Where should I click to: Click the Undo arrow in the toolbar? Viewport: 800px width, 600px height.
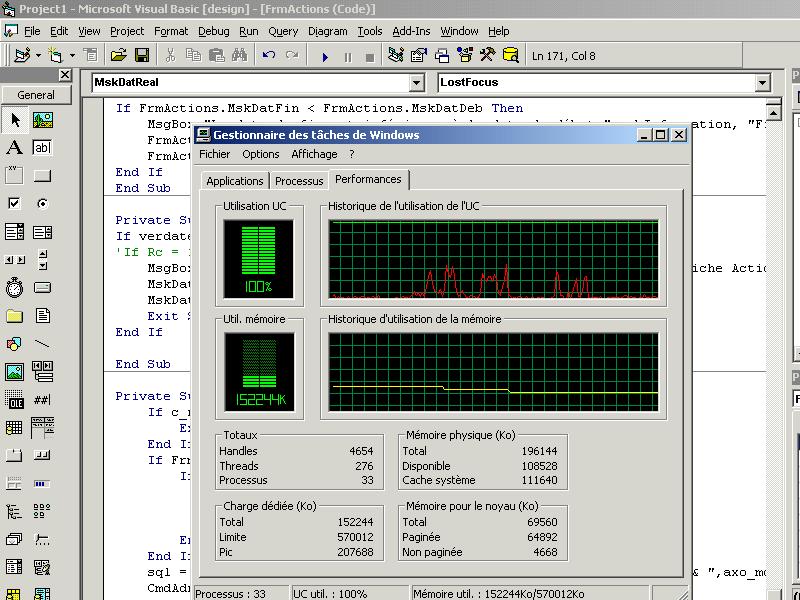point(268,56)
